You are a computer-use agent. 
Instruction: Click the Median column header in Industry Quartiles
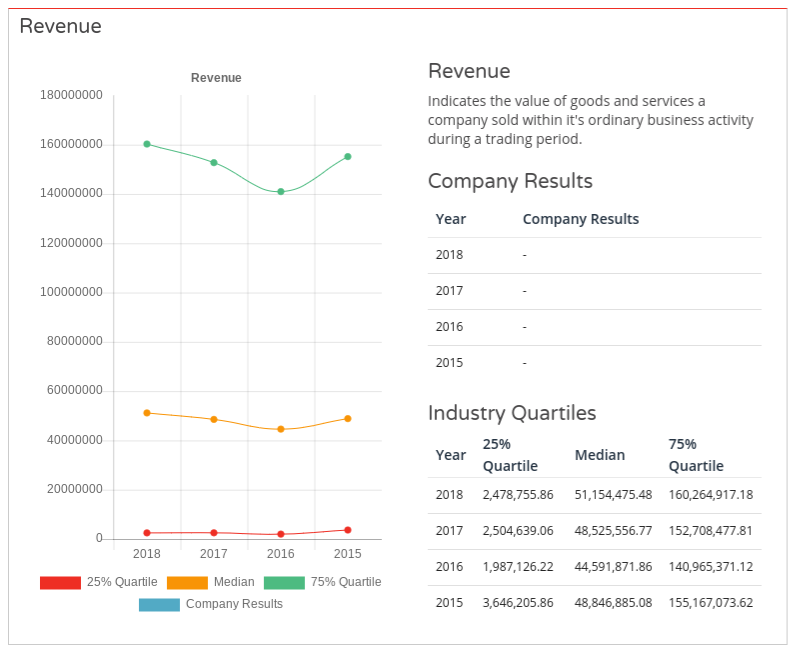coord(600,455)
